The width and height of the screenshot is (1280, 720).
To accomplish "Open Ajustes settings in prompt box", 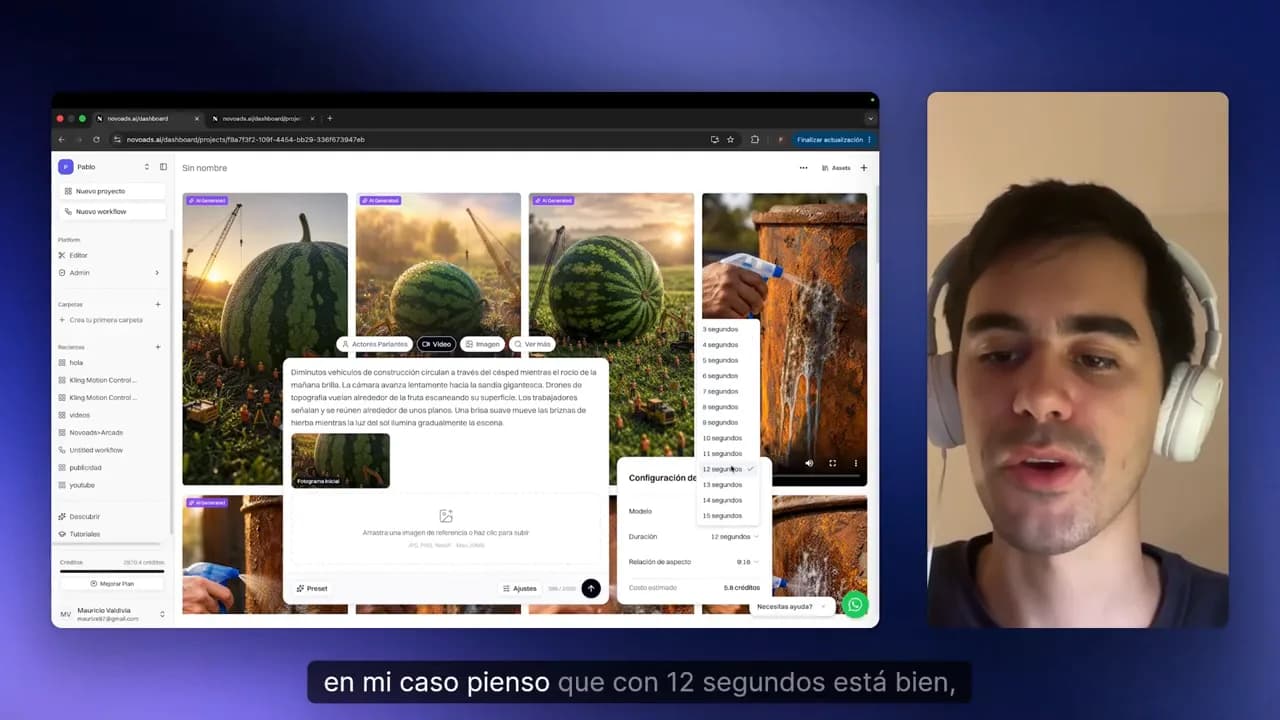I will [x=520, y=588].
